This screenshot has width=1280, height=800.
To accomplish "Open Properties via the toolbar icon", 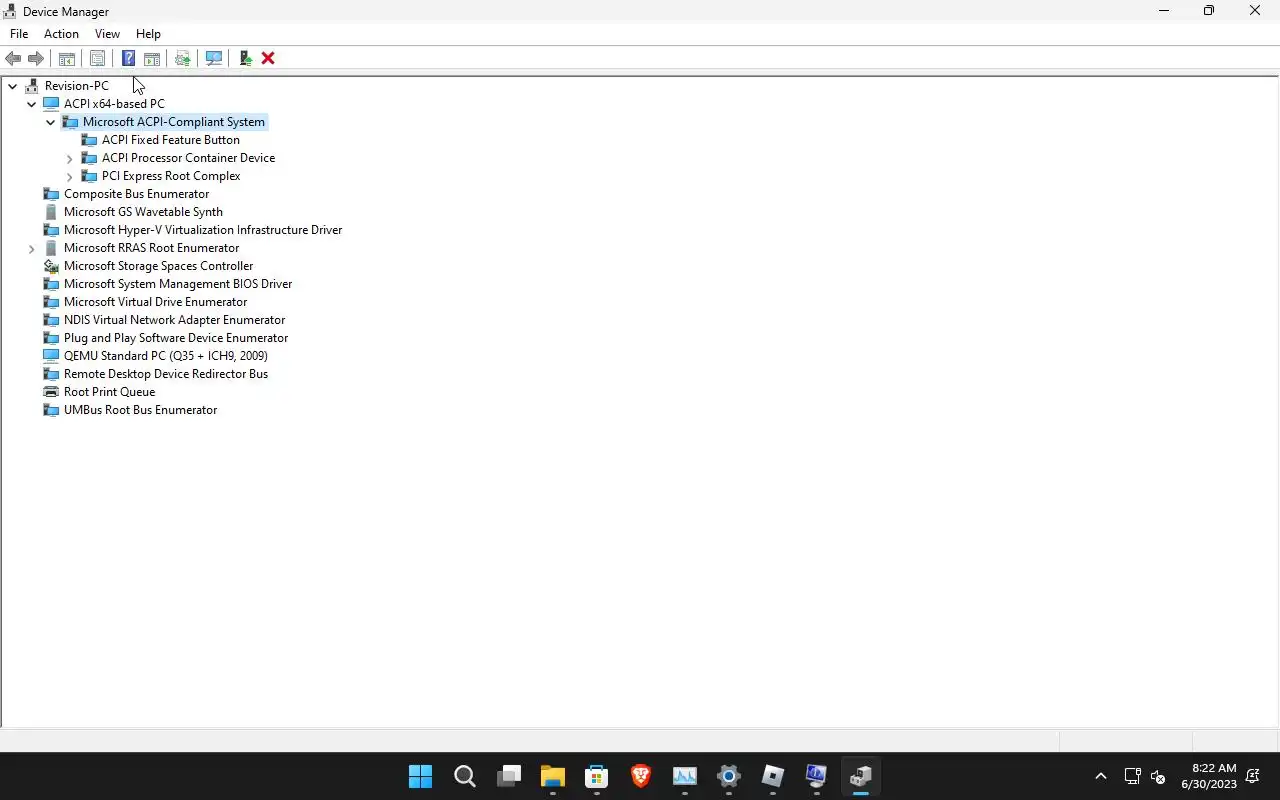I will [x=97, y=58].
